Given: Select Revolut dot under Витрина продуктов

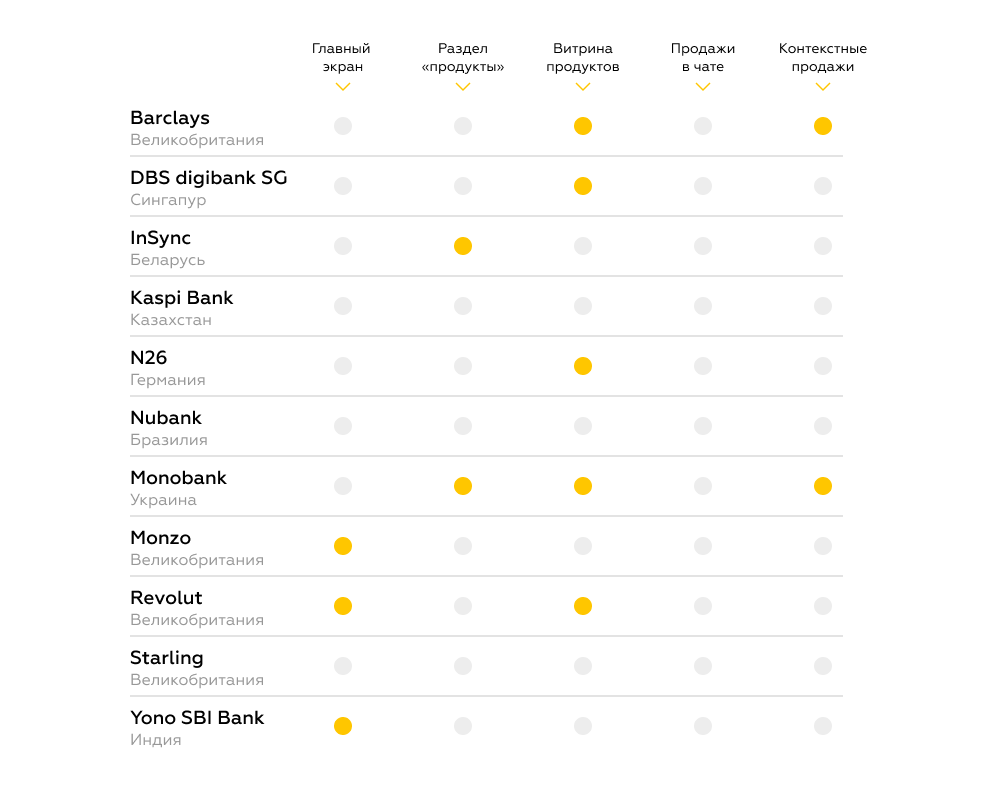Looking at the screenshot, I should pos(583,606).
